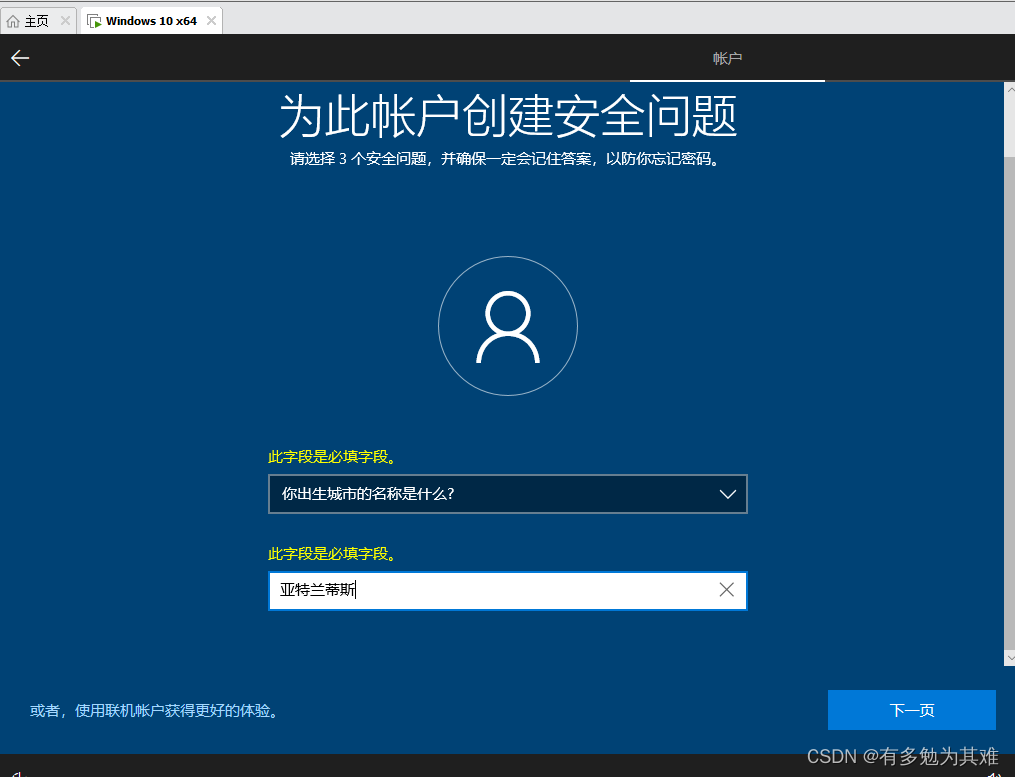
Task: Switch to the Windows 10 x64 tab
Action: 150,21
